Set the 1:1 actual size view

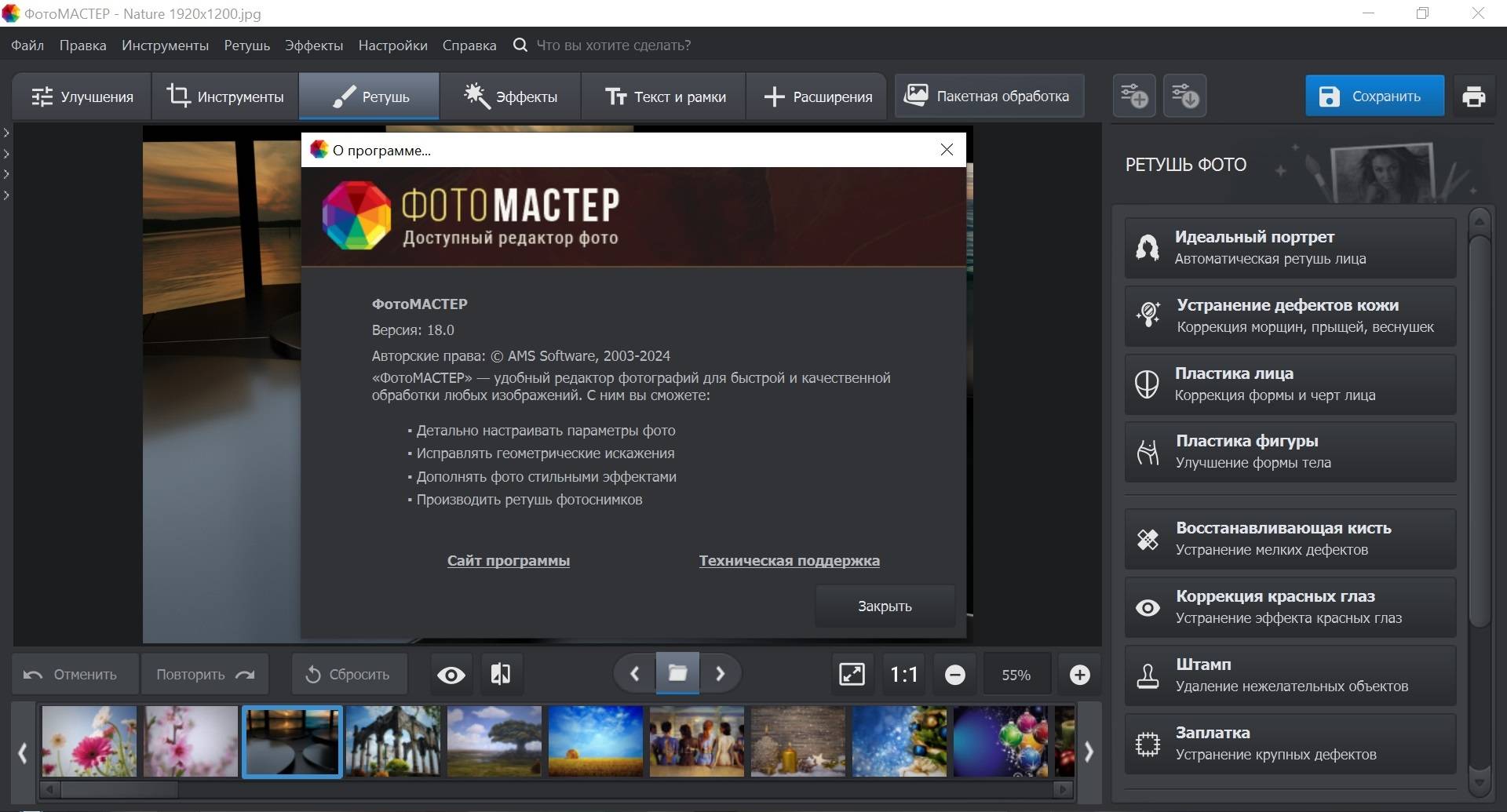[x=903, y=675]
